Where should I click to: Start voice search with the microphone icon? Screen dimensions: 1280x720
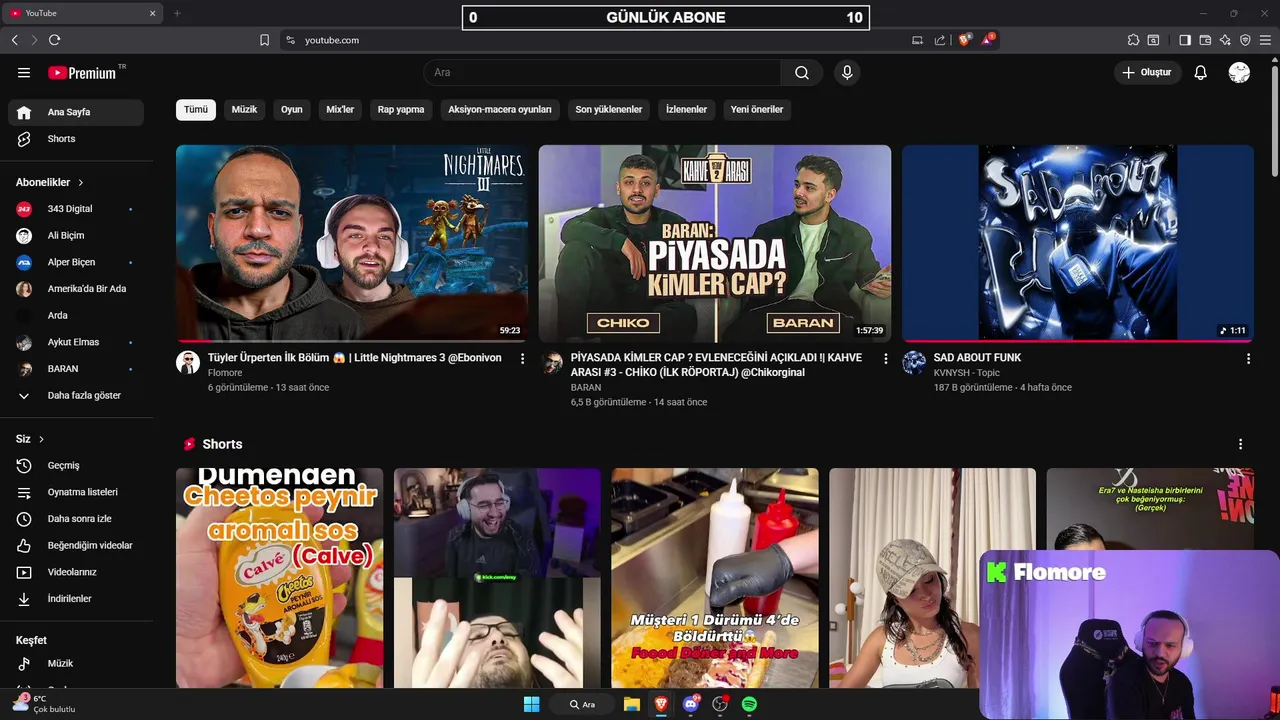[x=847, y=73]
